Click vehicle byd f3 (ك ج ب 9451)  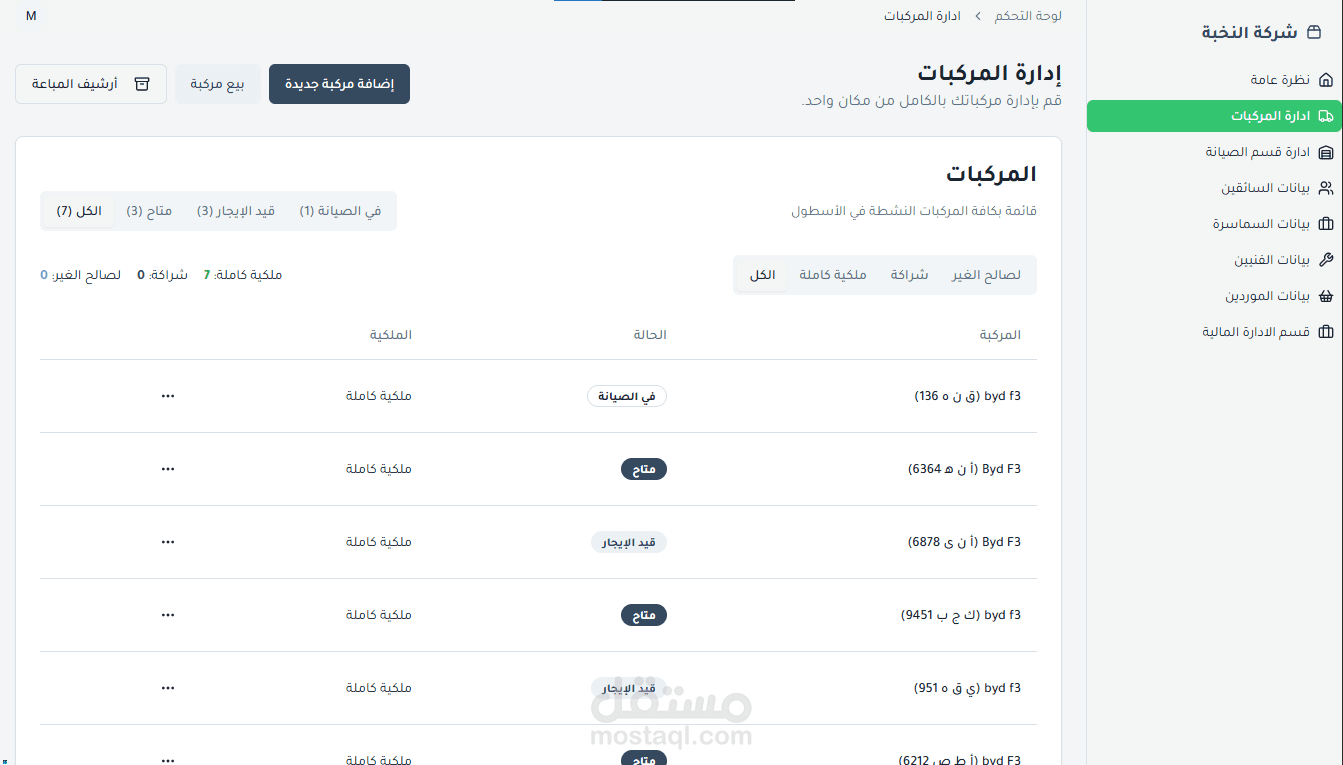tap(961, 615)
